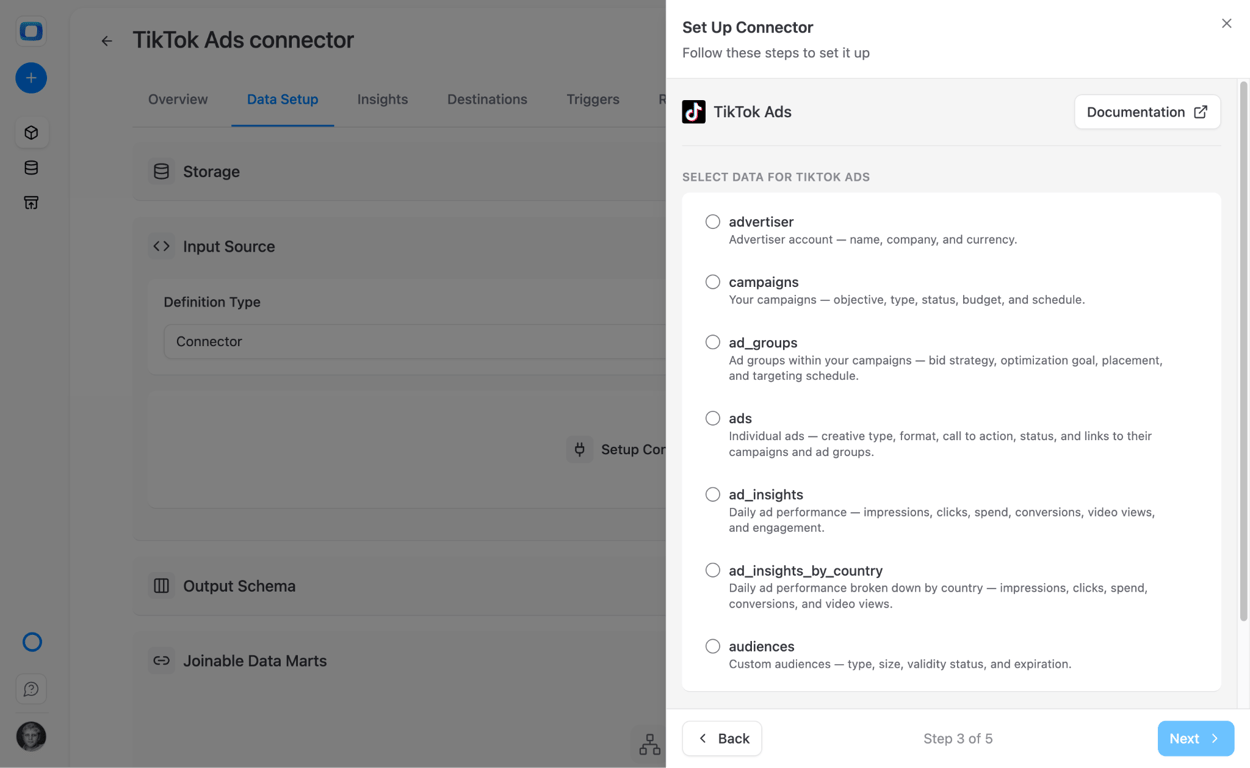1250x768 pixels.
Task: Click the Next button
Action: (x=1196, y=738)
